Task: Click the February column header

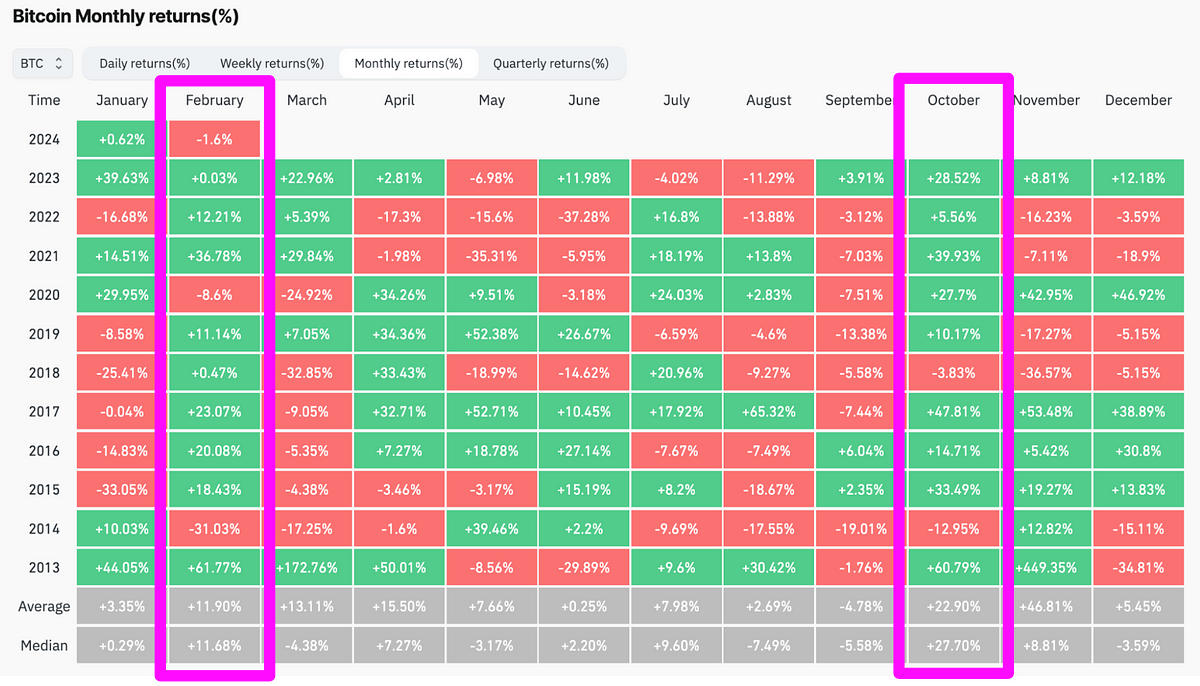Action: tap(214, 100)
